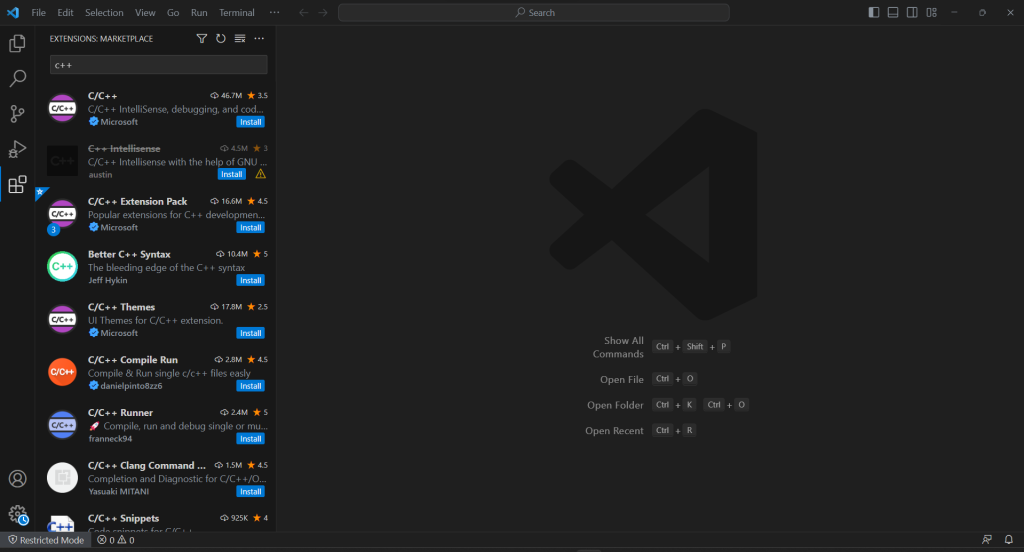Toggle the bottom panel visibility
The image size is (1024, 552).
click(893, 12)
